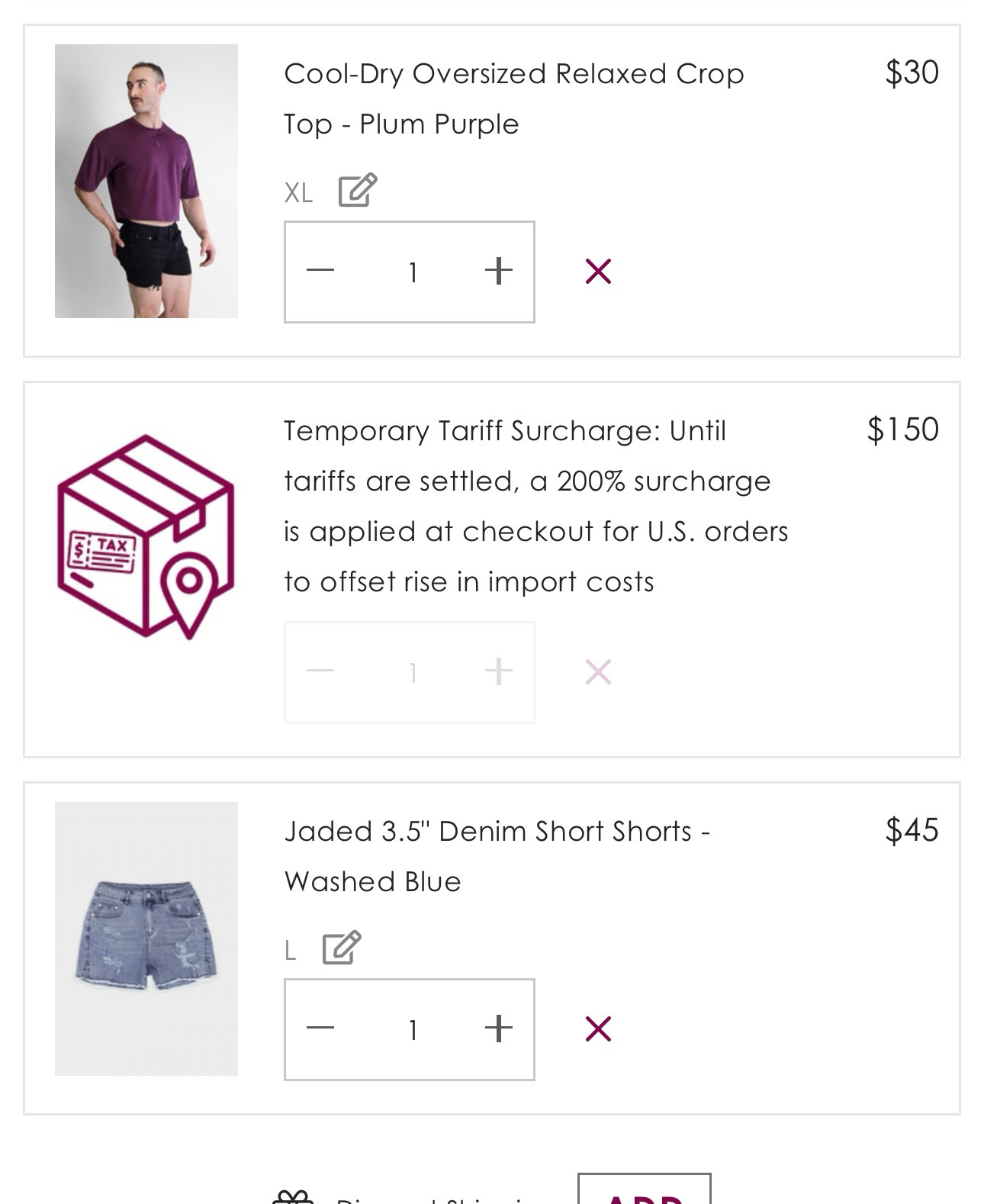Image resolution: width=984 pixels, height=1204 pixels.
Task: Click the tariff tax box icon
Action: coord(146,537)
